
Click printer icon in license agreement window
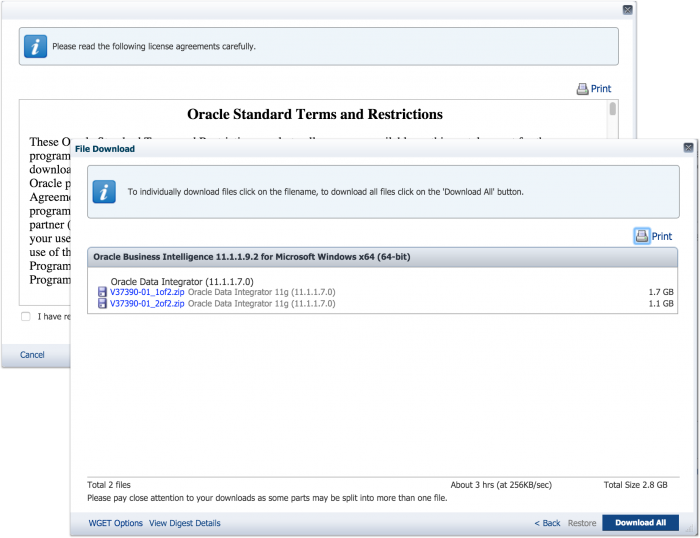582,89
